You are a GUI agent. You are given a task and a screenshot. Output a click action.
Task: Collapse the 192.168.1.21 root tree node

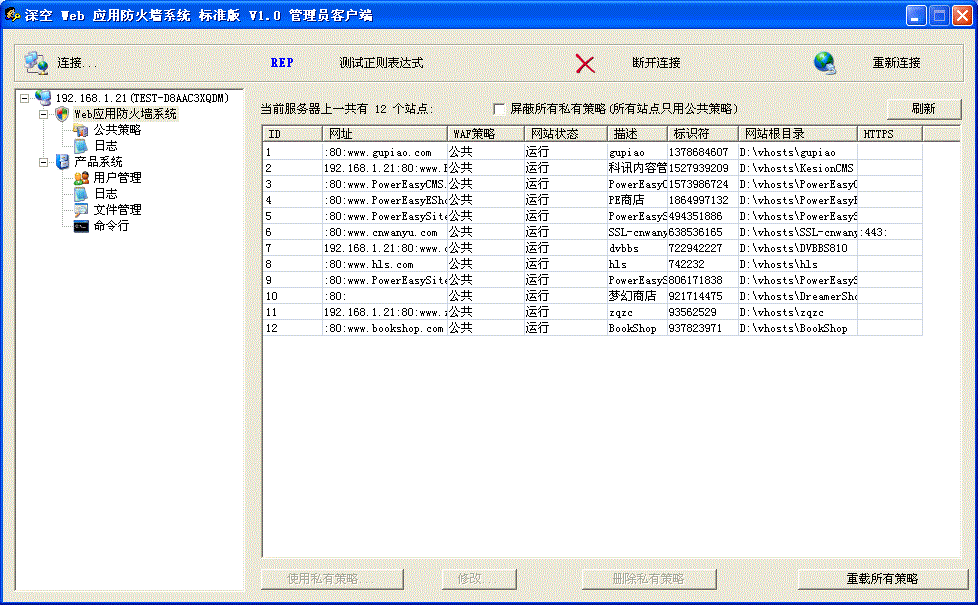(x=24, y=98)
